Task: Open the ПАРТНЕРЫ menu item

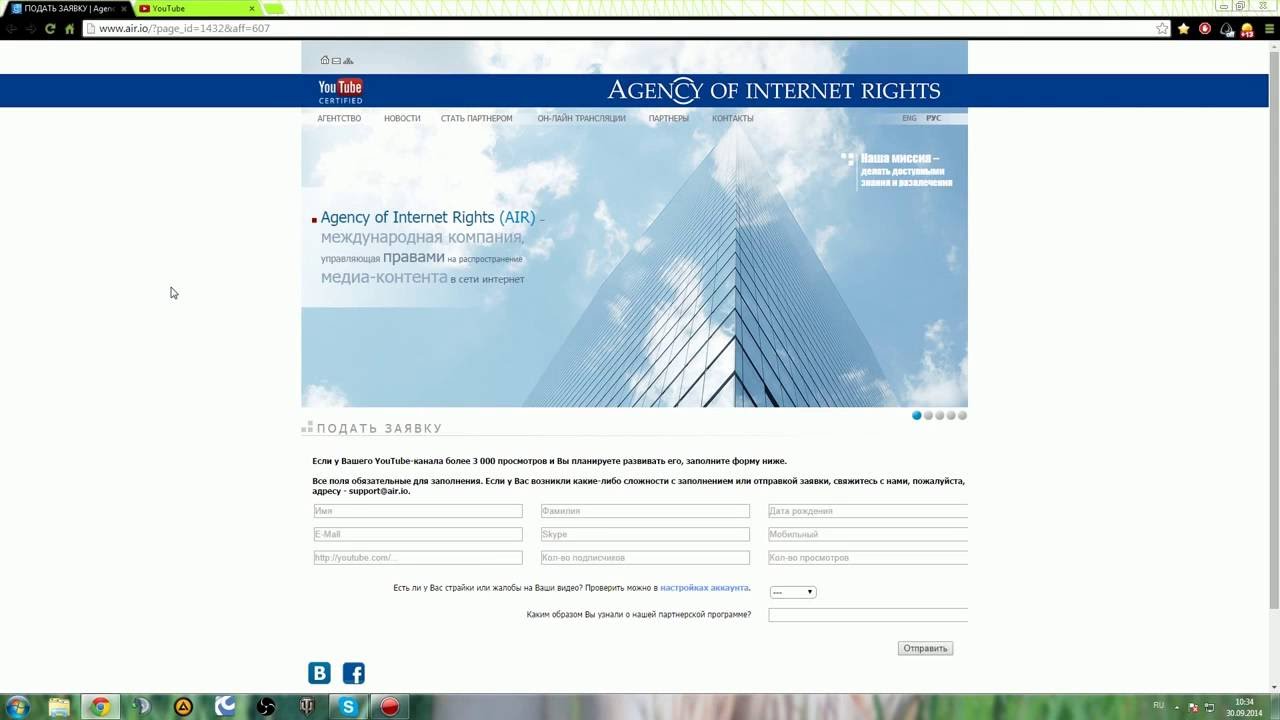Action: tap(668, 118)
